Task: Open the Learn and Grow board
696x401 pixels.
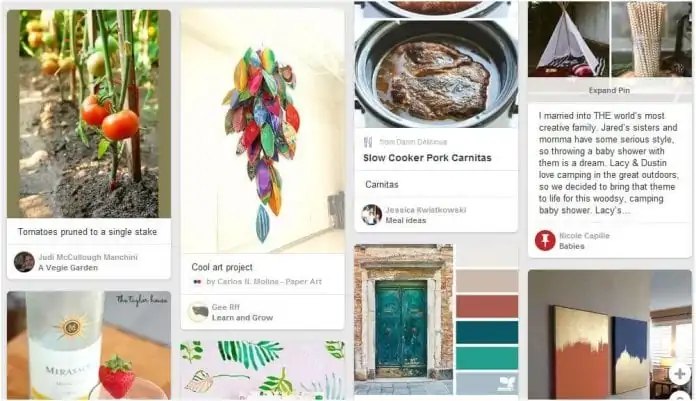Action: click(x=242, y=318)
